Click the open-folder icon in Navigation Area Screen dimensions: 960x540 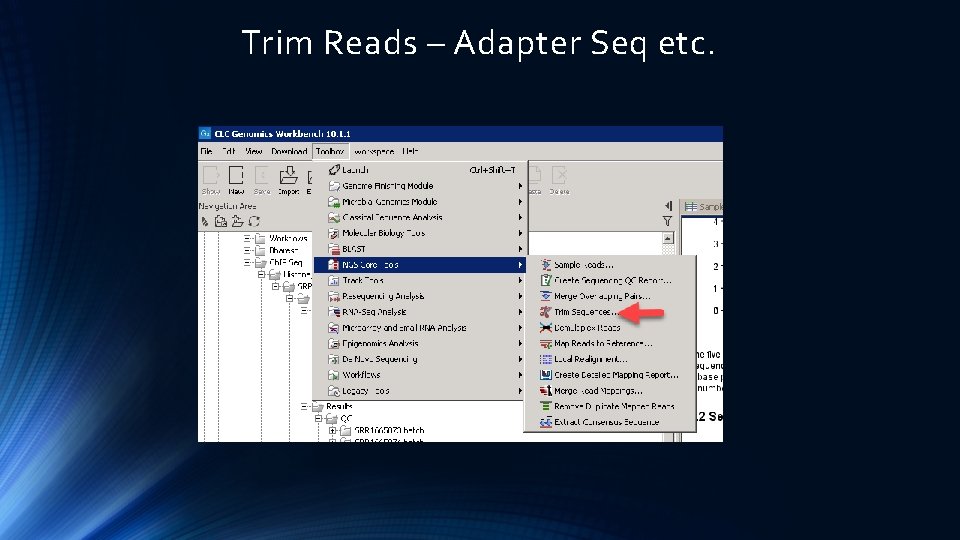coord(238,221)
